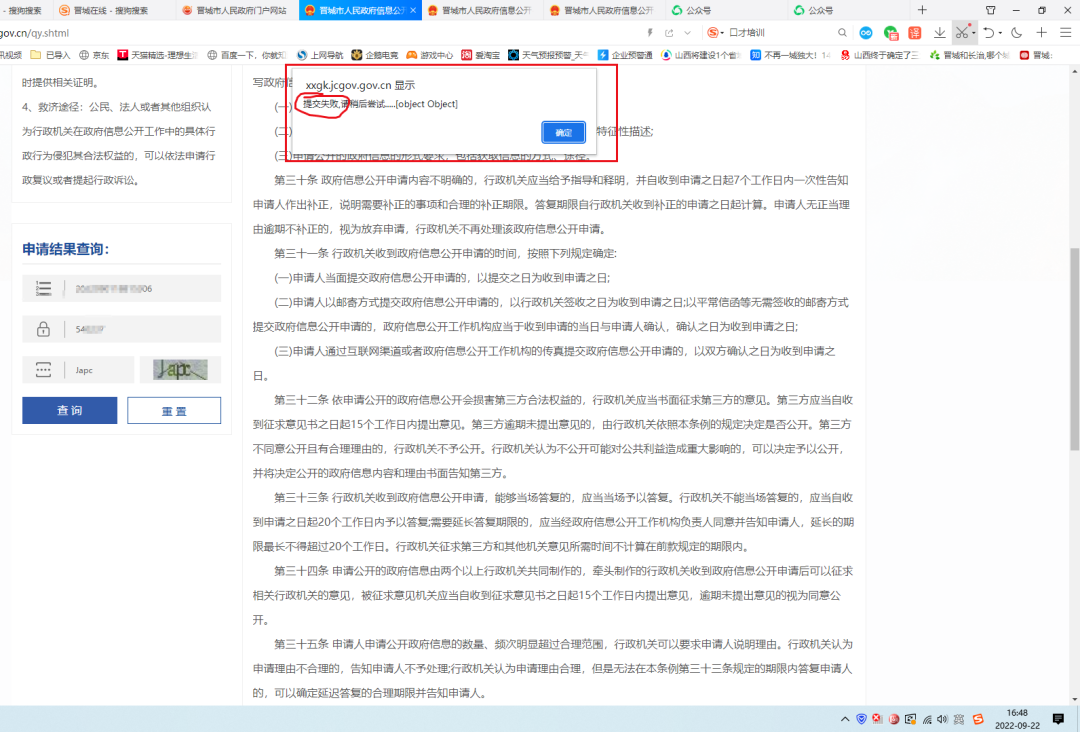The image size is (1080, 732).
Task: Click the 英 input language indicator
Action: tap(959, 719)
